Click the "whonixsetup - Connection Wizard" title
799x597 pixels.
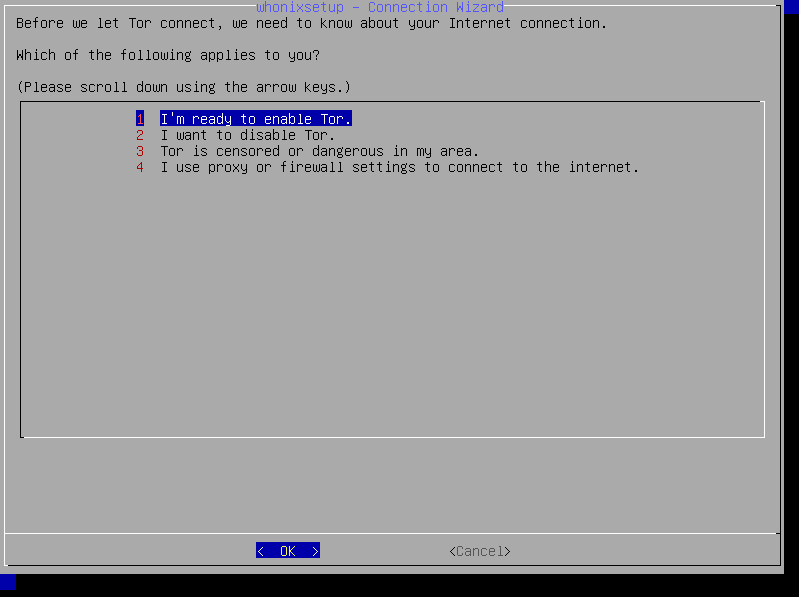click(379, 7)
